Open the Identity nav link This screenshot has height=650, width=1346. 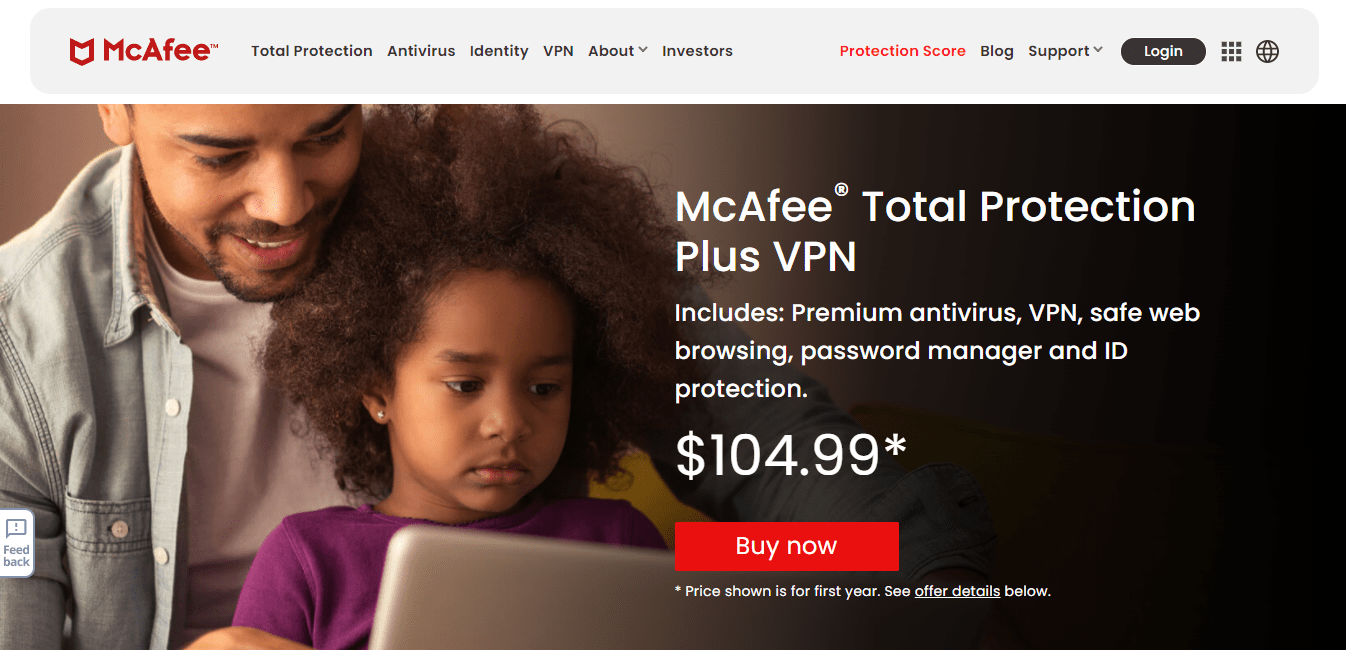(x=499, y=51)
